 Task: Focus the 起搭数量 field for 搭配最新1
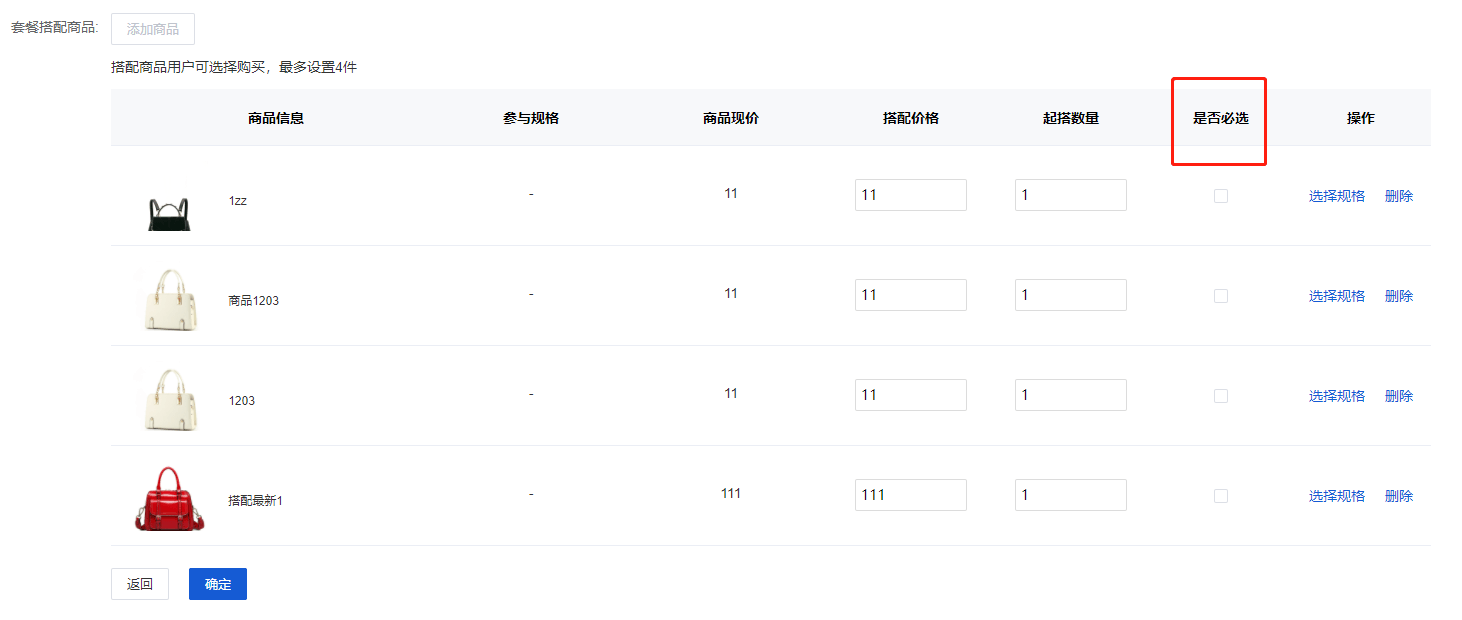(1071, 495)
